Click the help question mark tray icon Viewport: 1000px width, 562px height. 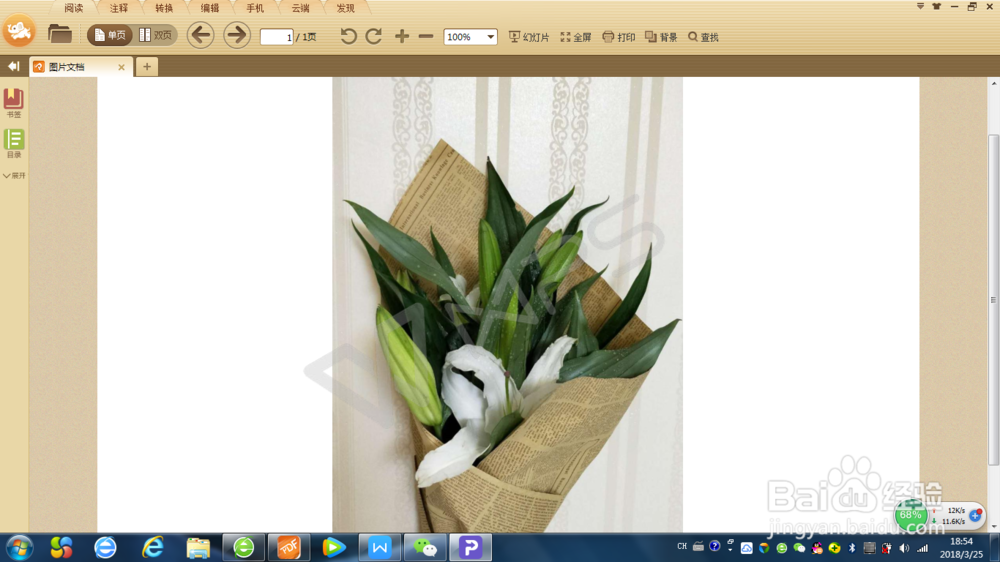714,547
